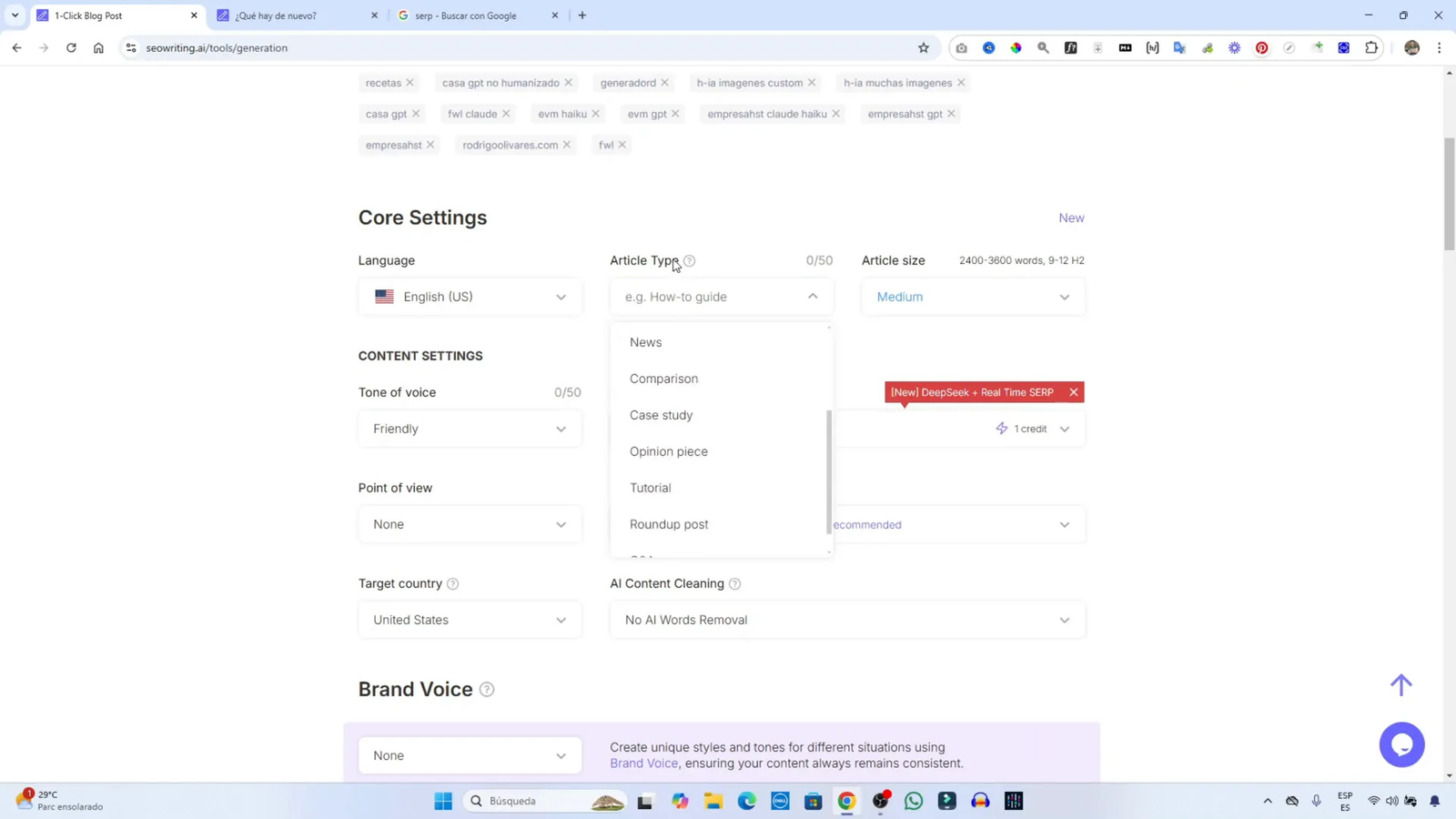Remove the 'recetas' tag
This screenshot has width=1456, height=819.
pyautogui.click(x=410, y=83)
